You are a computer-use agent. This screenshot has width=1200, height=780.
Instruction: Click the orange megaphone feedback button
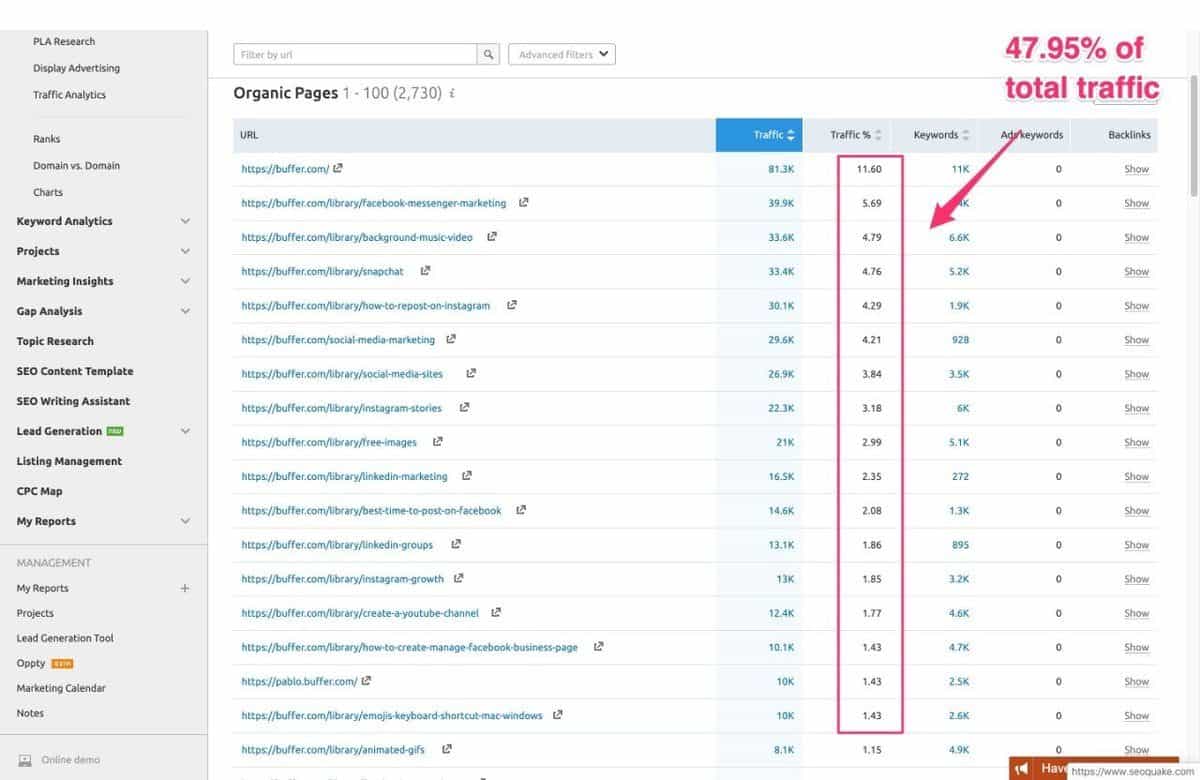tap(1022, 768)
